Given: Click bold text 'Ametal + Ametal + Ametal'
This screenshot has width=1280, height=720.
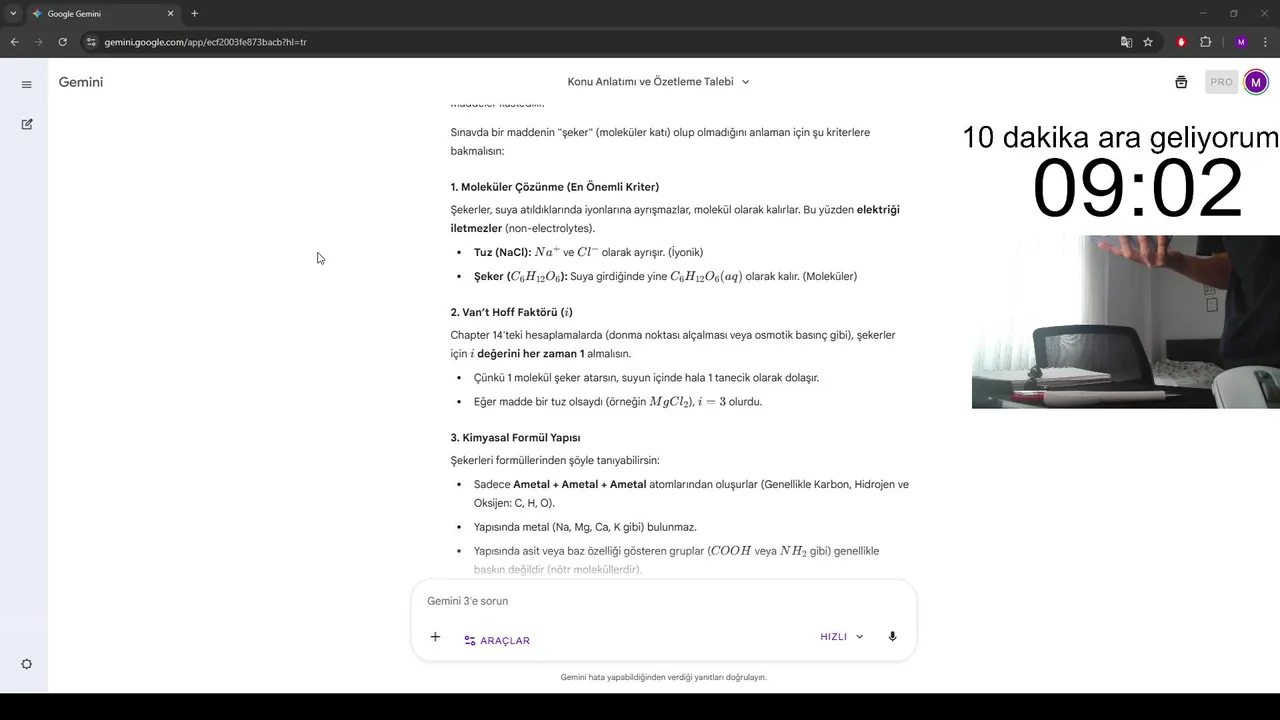Looking at the screenshot, I should pyautogui.click(x=580, y=485).
